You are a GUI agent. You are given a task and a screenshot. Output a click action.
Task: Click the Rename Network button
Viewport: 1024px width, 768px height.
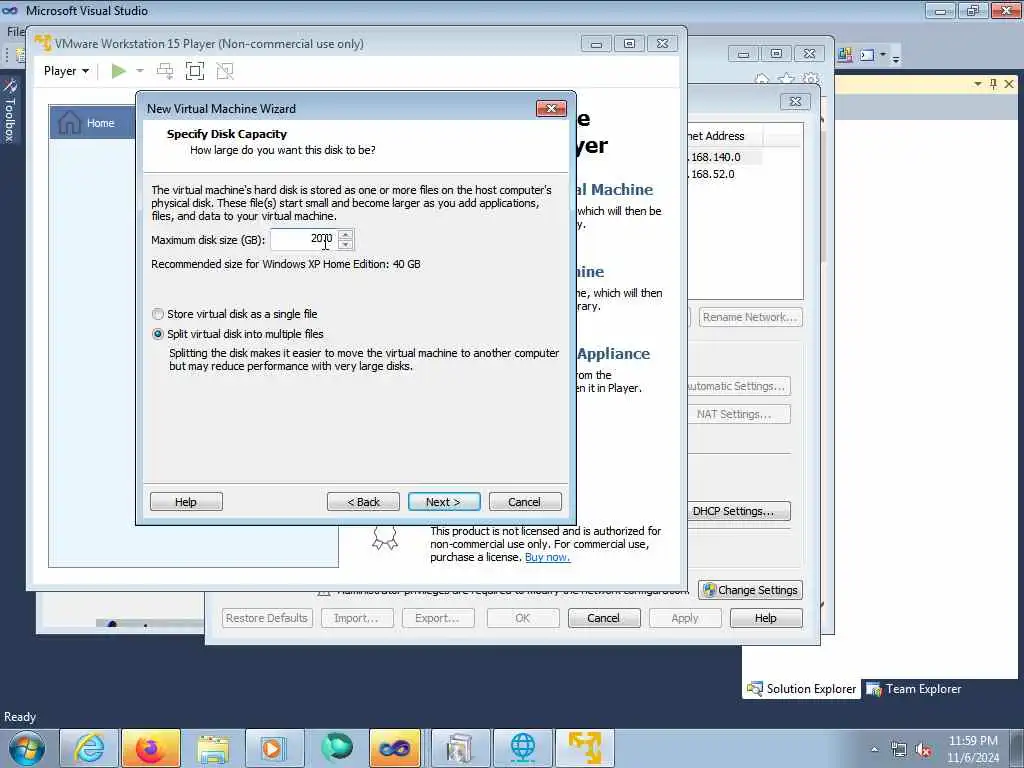click(750, 317)
